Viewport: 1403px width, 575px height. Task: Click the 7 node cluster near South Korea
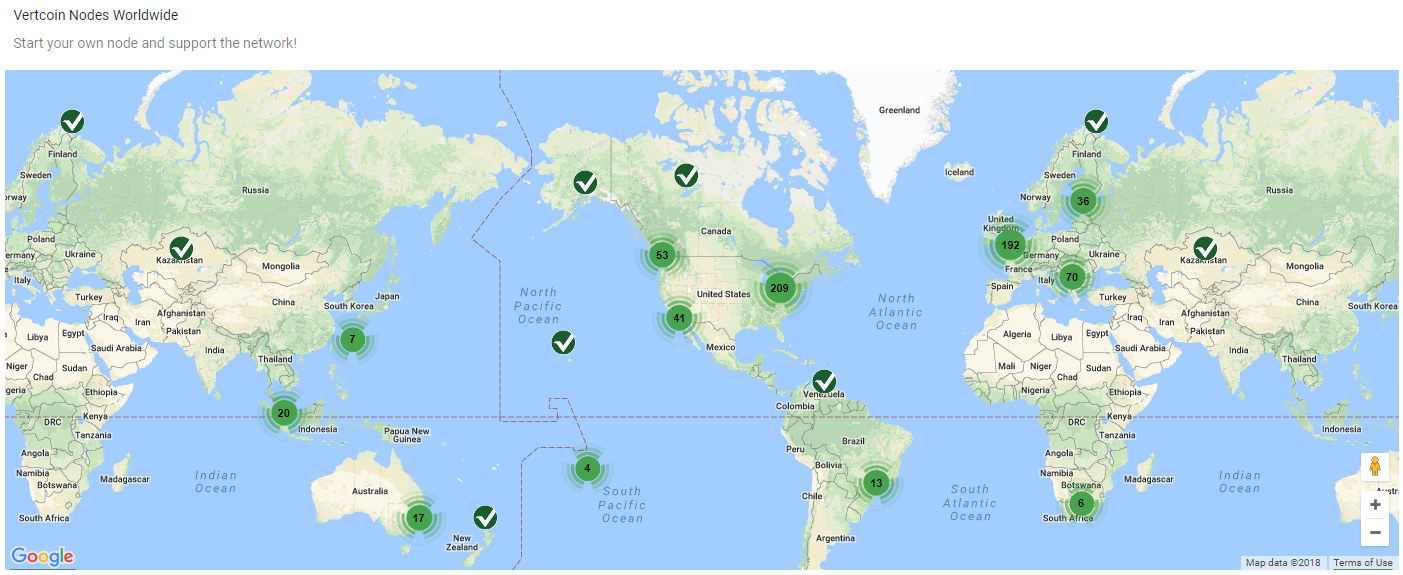click(x=351, y=339)
